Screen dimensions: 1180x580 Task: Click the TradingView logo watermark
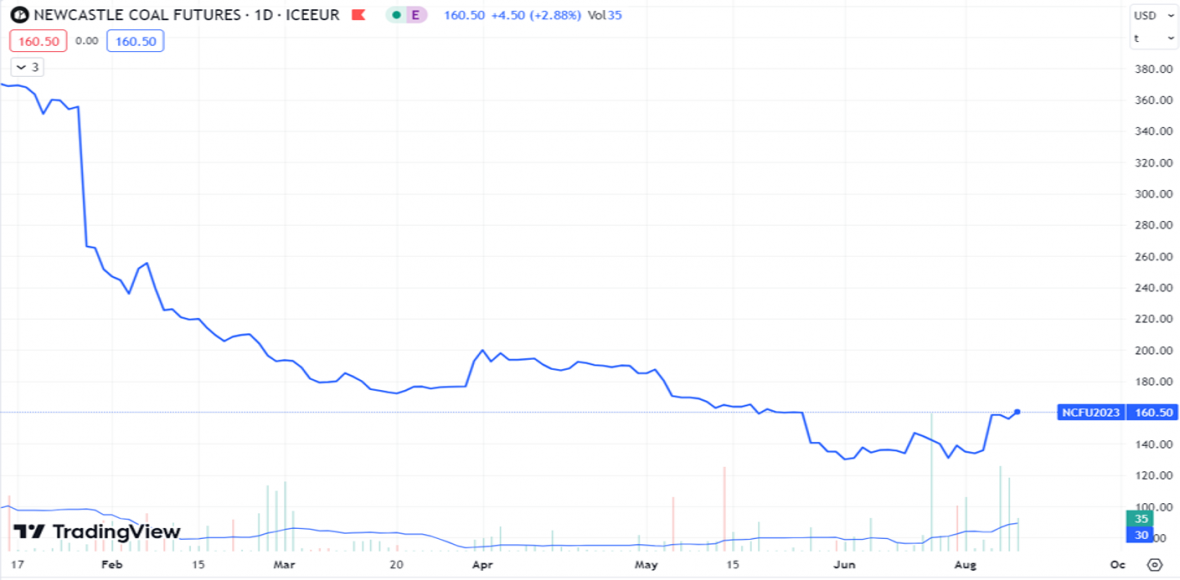coord(97,532)
